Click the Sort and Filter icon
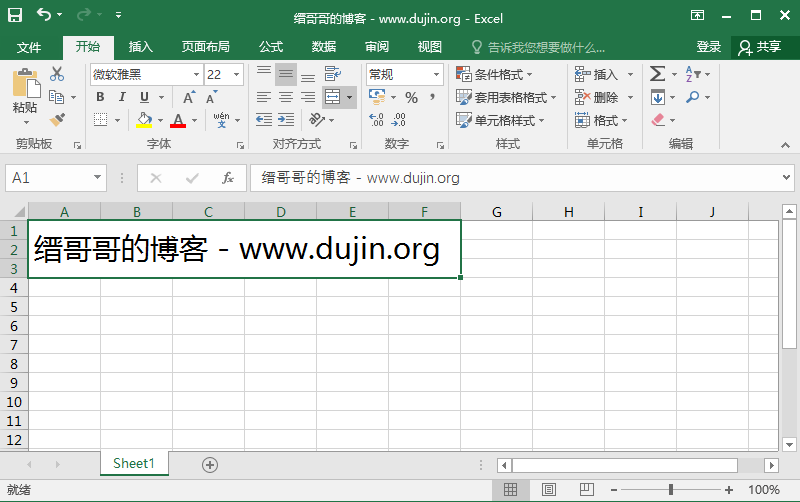 point(693,74)
